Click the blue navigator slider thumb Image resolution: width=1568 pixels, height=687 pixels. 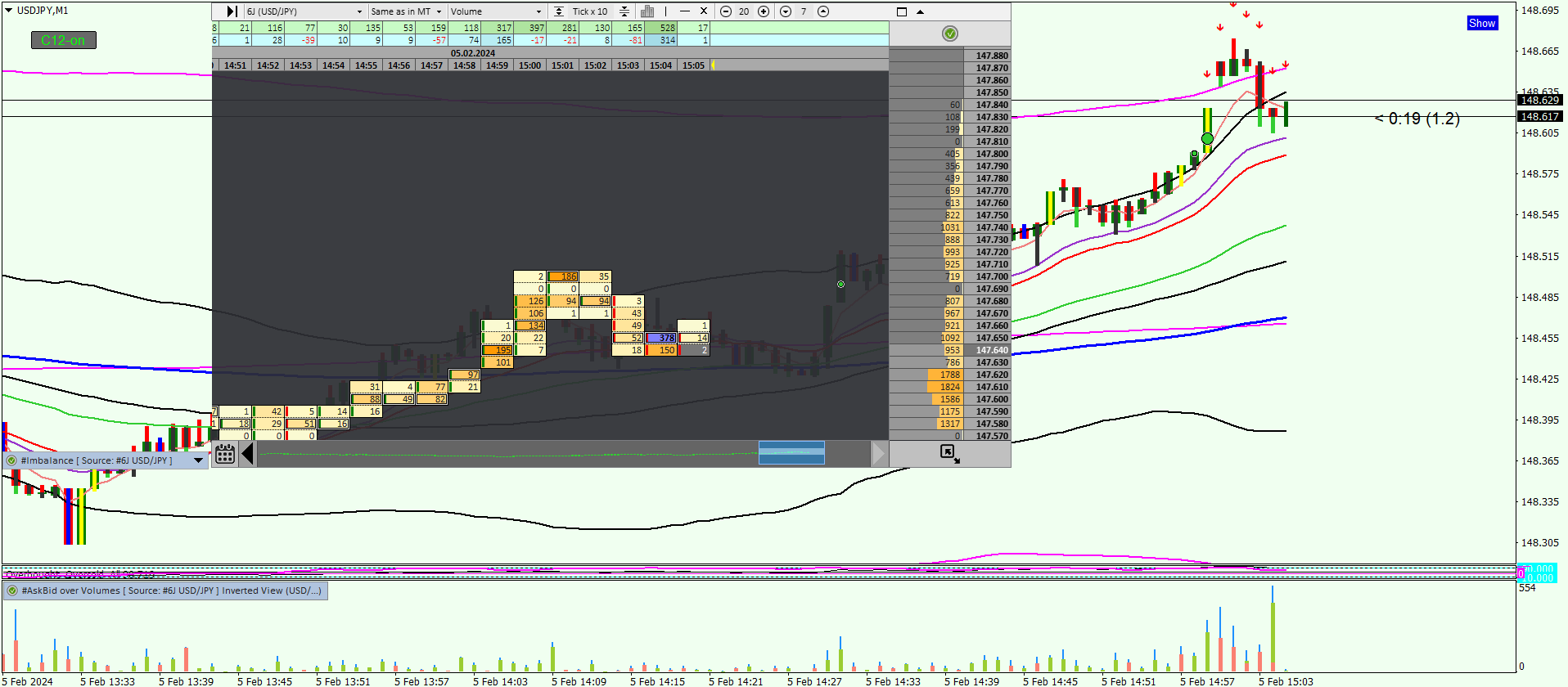click(791, 452)
